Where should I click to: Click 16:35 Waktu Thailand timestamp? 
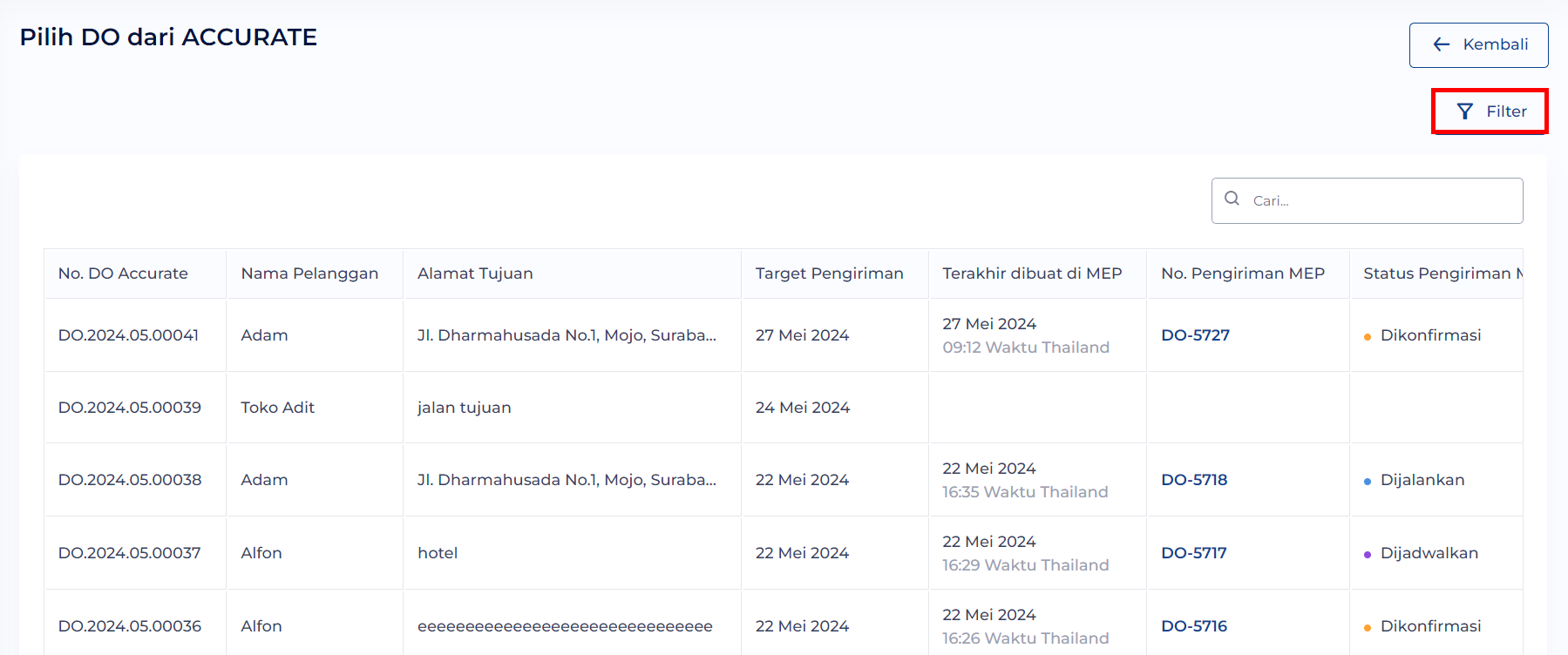pos(1025,492)
